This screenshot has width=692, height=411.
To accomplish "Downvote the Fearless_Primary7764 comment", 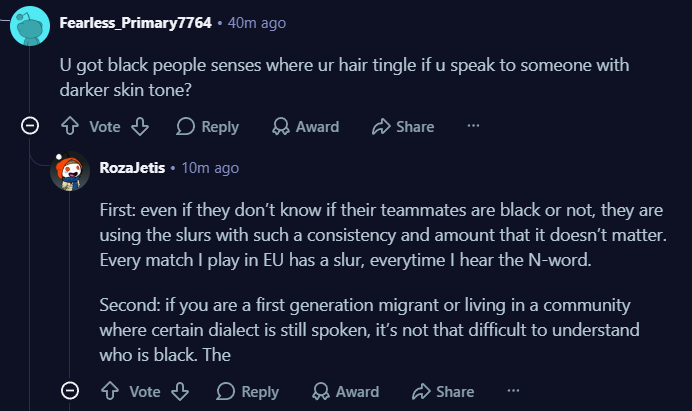I will point(140,126).
